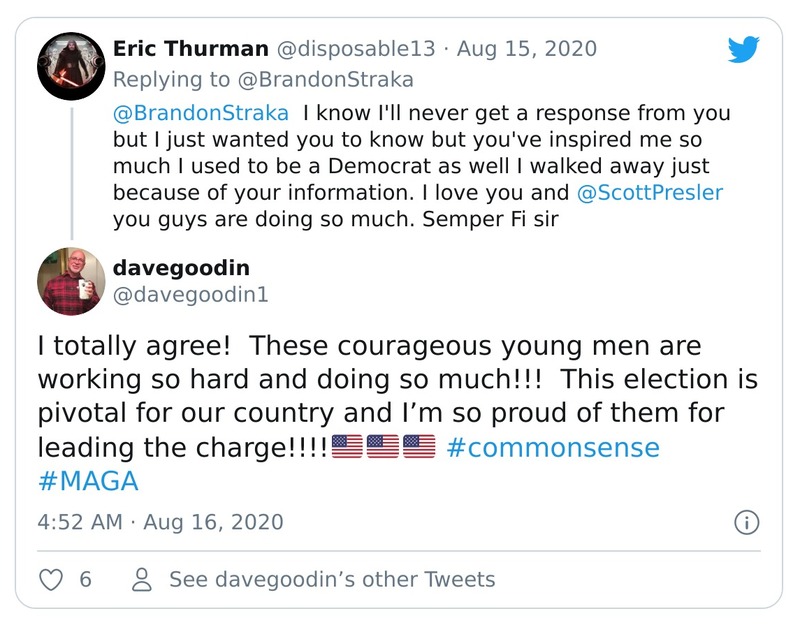Open davegoodin's profile avatar

(71, 281)
